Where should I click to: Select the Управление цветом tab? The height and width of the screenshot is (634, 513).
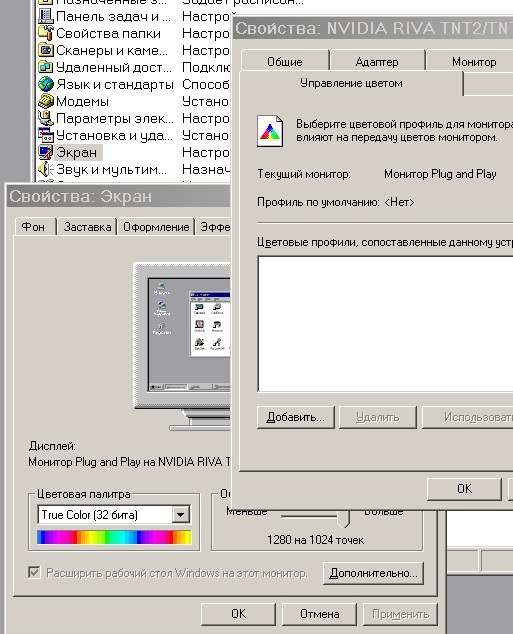pos(351,83)
